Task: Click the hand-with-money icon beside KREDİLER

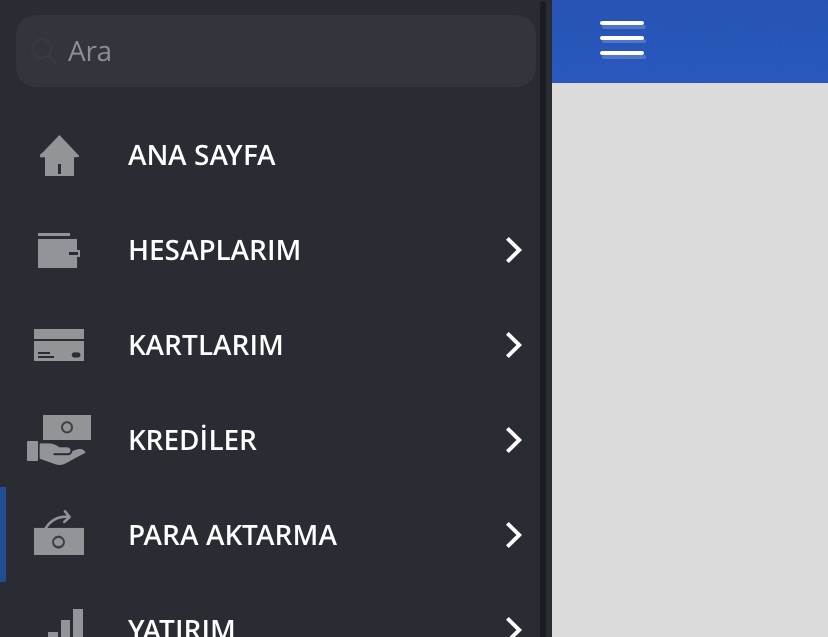Action: click(x=59, y=440)
